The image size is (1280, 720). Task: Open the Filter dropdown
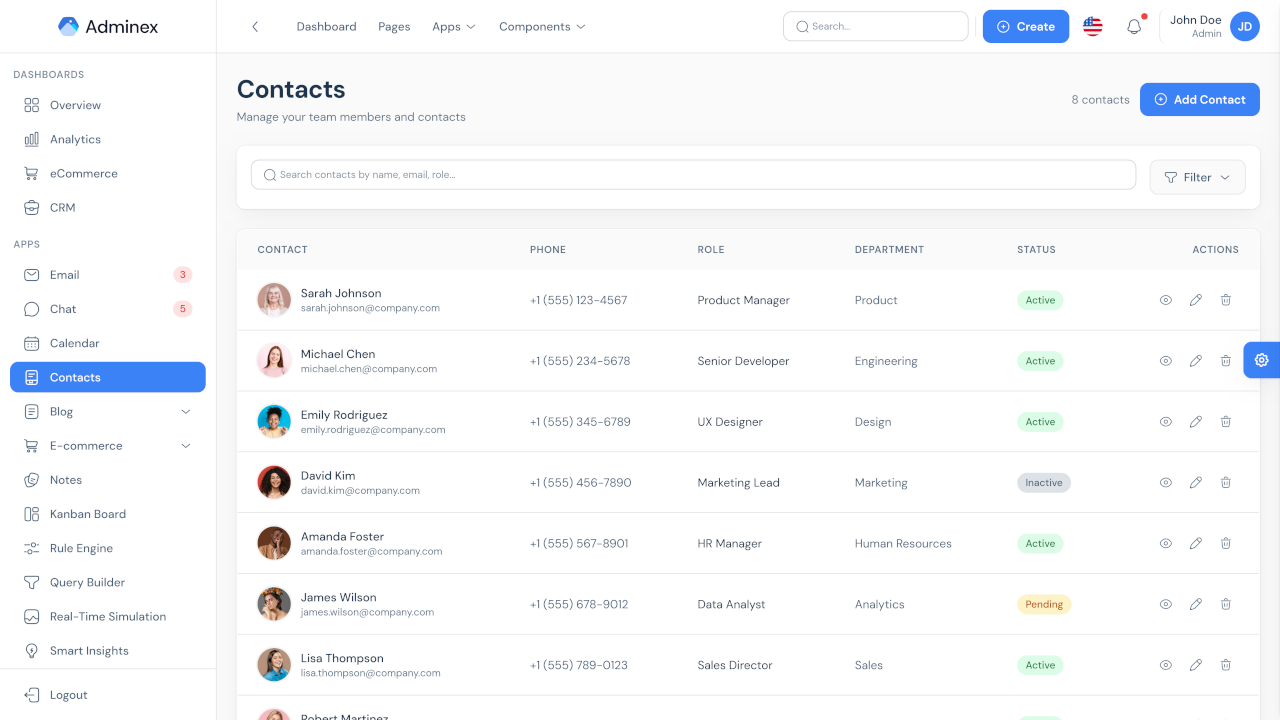coord(1198,177)
